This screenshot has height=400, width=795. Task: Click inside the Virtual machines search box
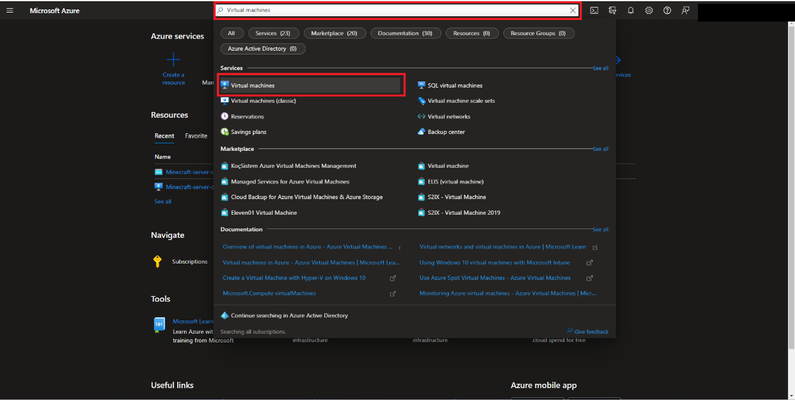(397, 10)
